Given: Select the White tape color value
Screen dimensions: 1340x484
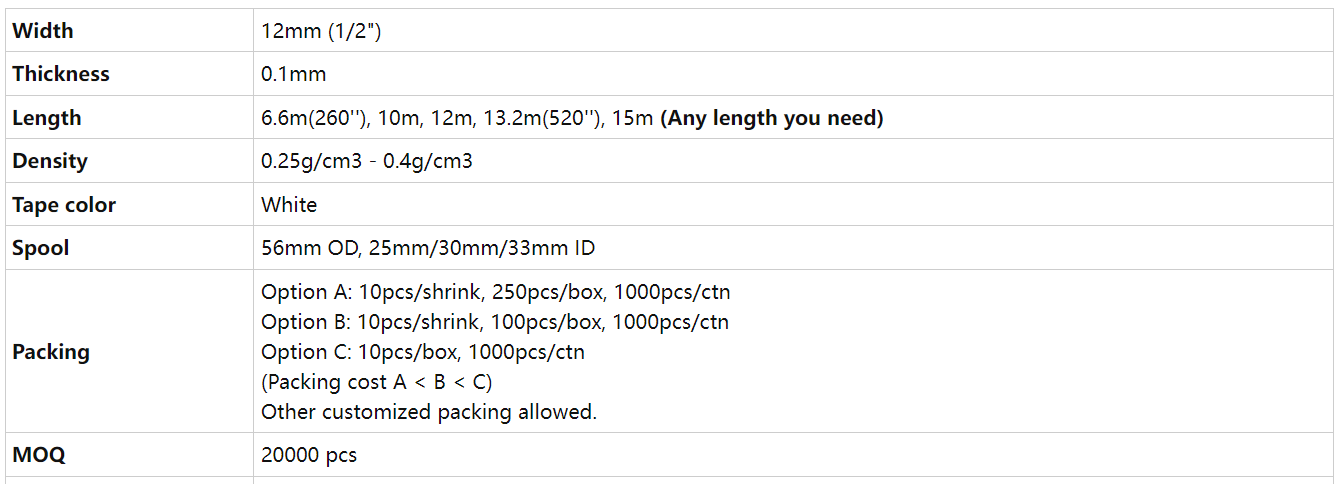Looking at the screenshot, I should click(289, 205).
